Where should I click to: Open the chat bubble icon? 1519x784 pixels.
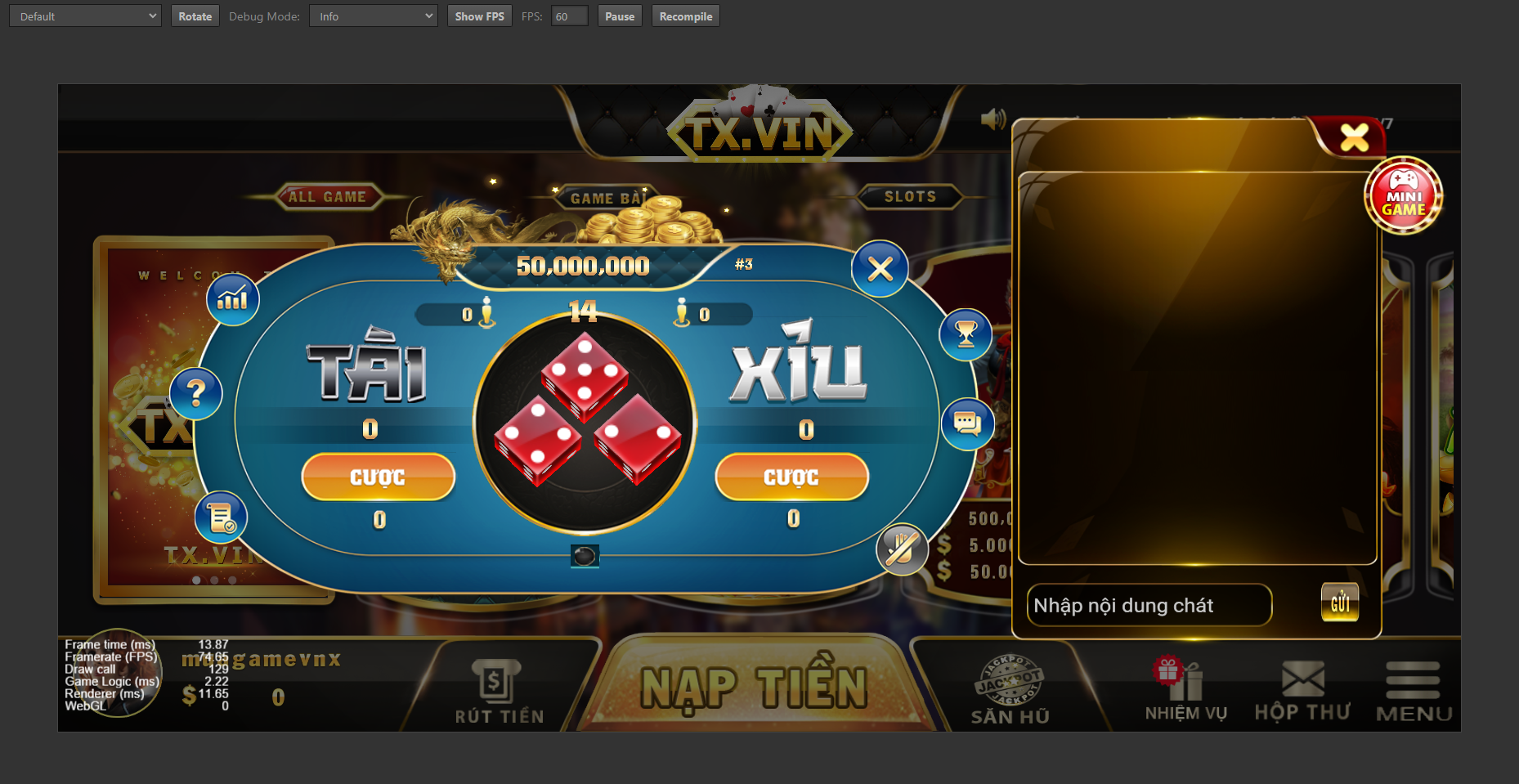[x=967, y=423]
